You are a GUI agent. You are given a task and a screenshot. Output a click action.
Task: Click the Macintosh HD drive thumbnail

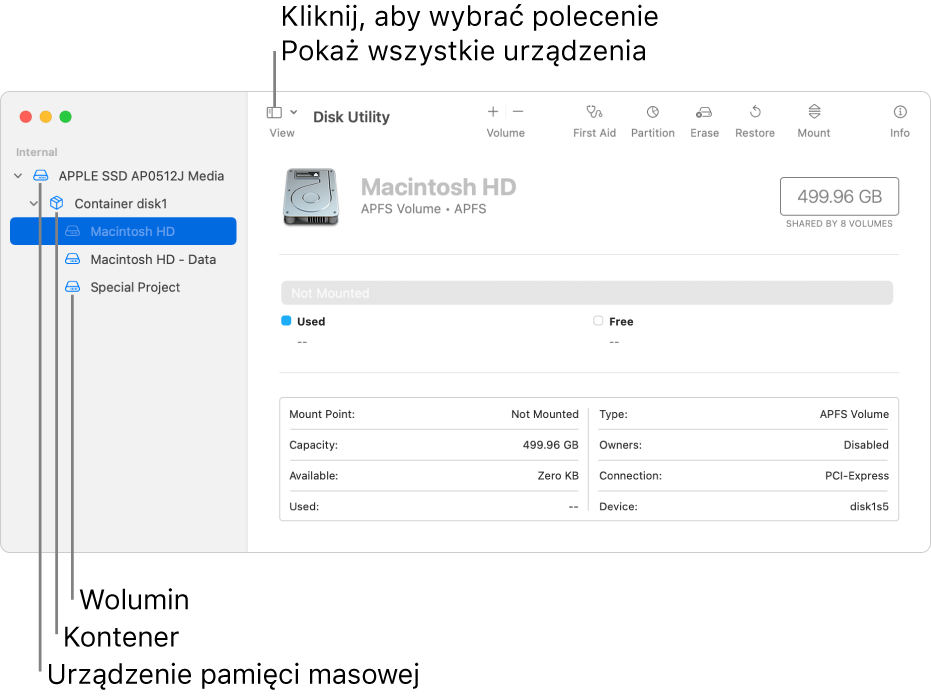pyautogui.click(x=310, y=196)
